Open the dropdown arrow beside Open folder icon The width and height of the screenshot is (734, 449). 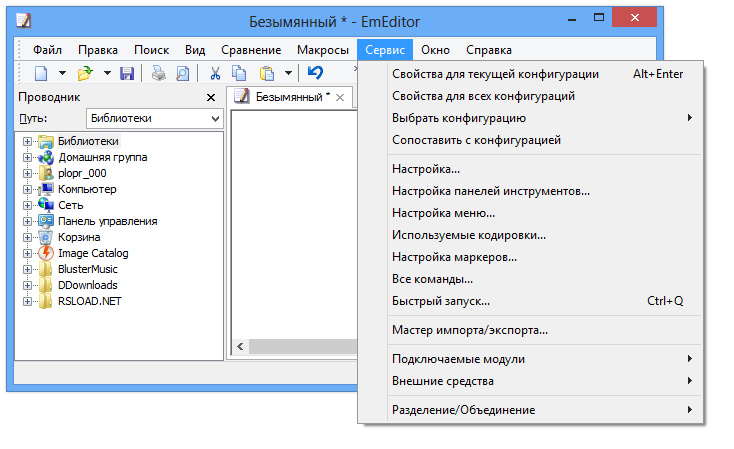click(107, 73)
